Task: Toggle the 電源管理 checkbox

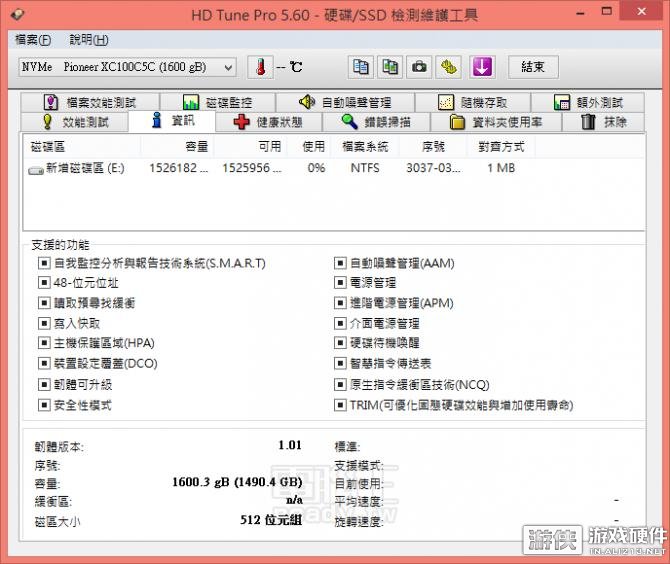Action: [340, 282]
